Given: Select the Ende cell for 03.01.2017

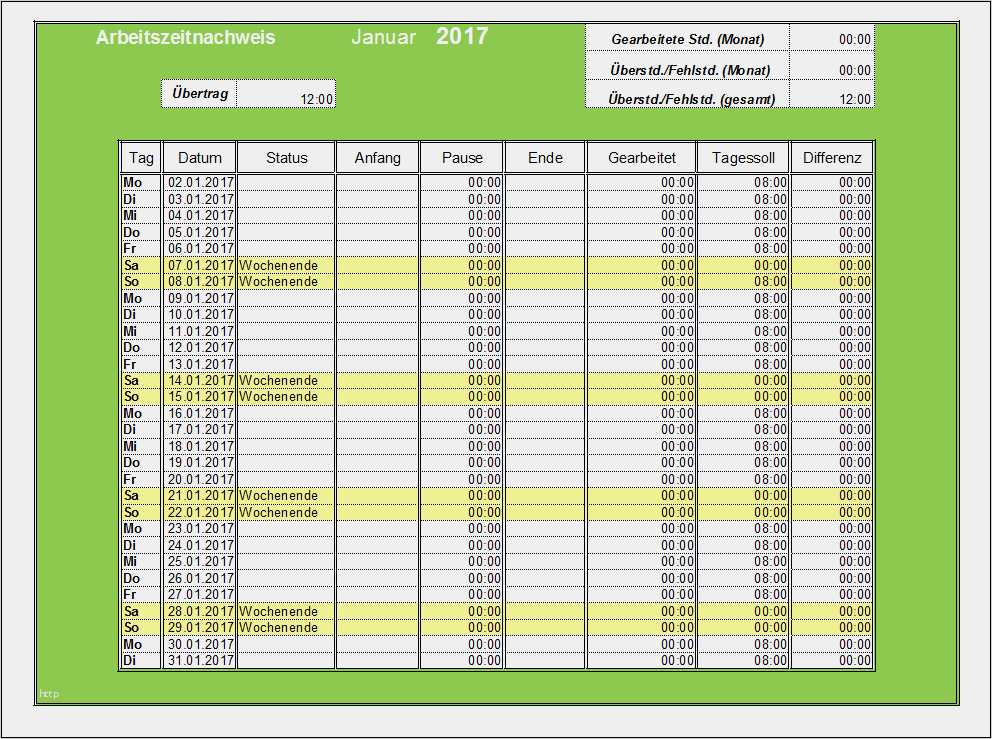Looking at the screenshot, I should pyautogui.click(x=545, y=199).
